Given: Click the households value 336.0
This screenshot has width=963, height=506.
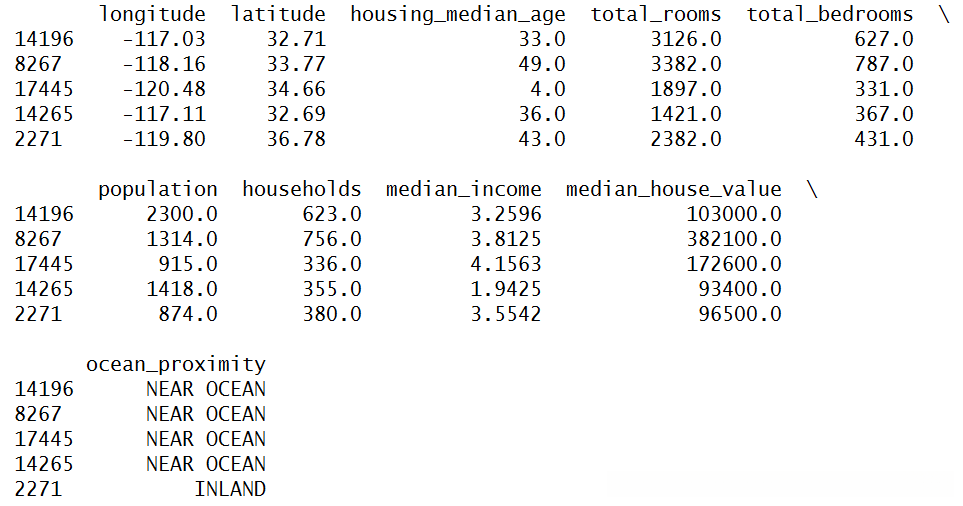Looking at the screenshot, I should (332, 264).
